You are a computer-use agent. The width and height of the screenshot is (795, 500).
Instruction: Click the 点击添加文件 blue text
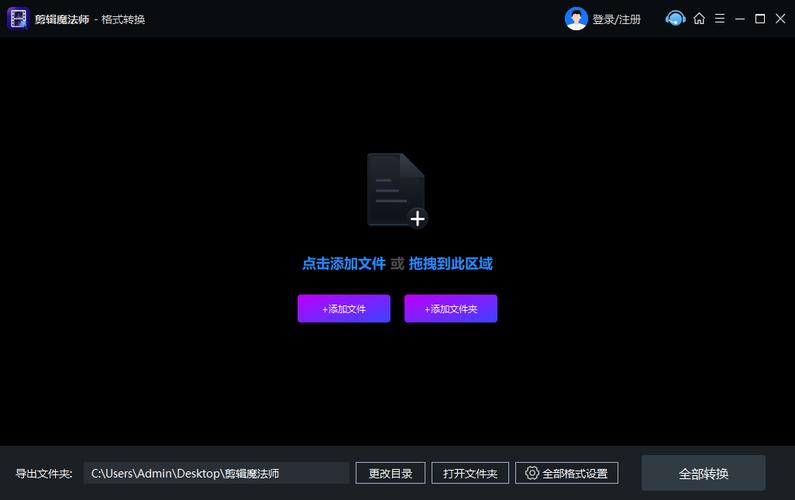344,264
